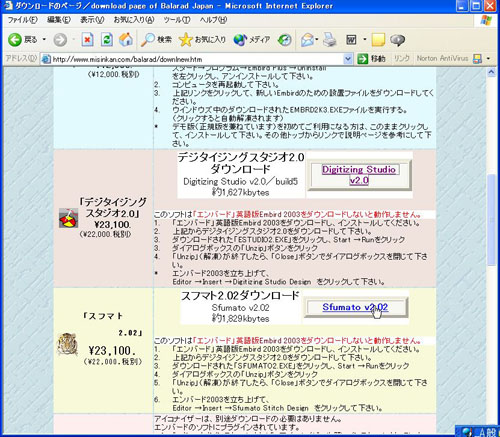
Task: Click the Digitizing Studio product icon
Action: 68,218
